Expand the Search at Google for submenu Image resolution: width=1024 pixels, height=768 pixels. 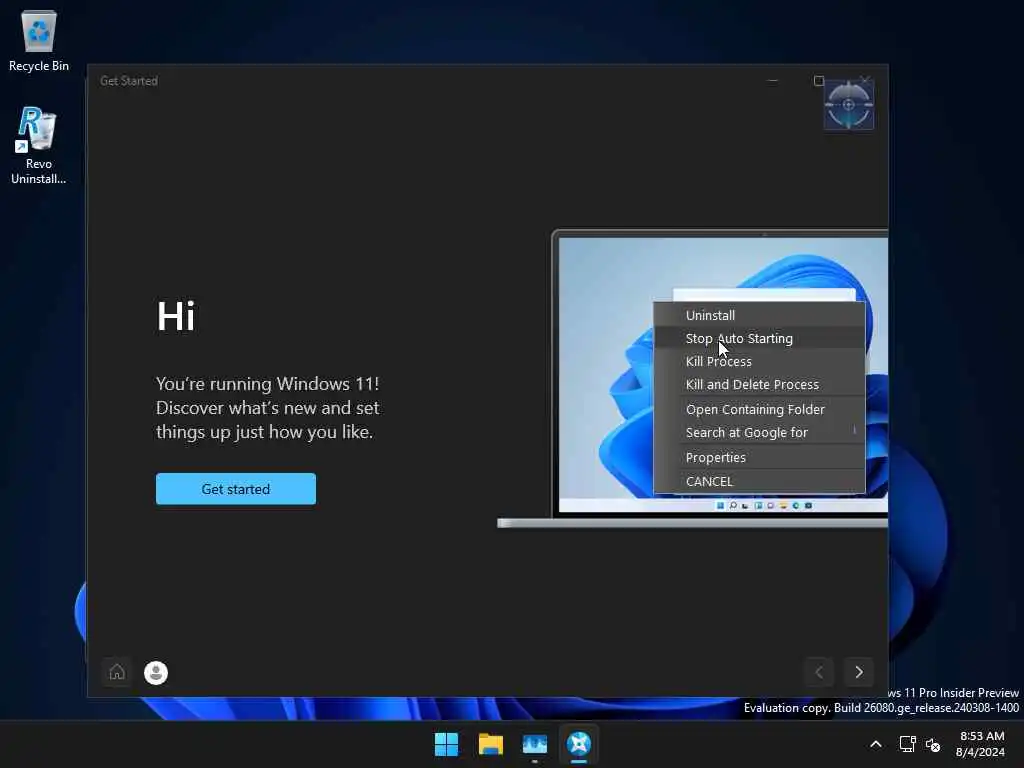tap(759, 432)
